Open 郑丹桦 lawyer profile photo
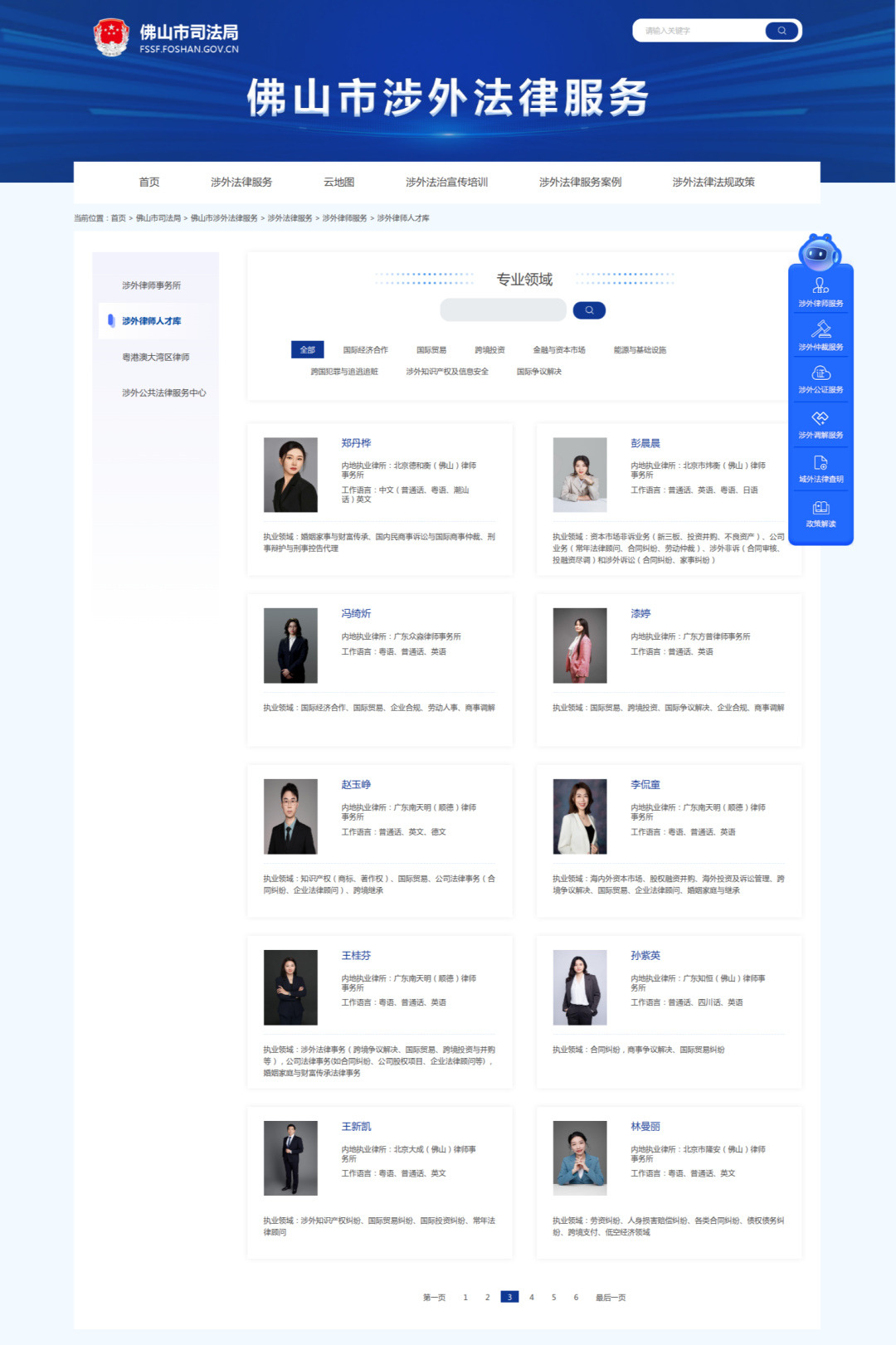 [x=290, y=475]
